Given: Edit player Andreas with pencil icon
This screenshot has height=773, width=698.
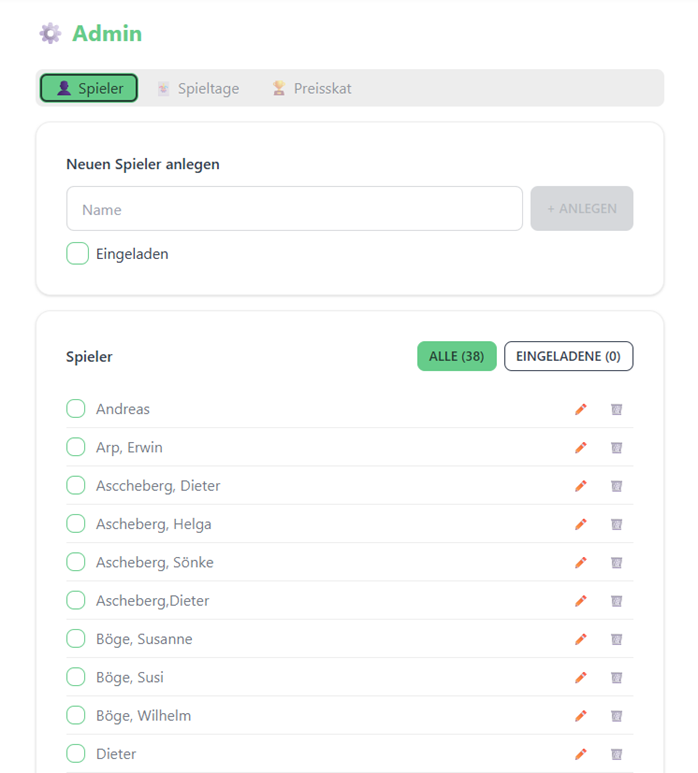Looking at the screenshot, I should (x=581, y=409).
